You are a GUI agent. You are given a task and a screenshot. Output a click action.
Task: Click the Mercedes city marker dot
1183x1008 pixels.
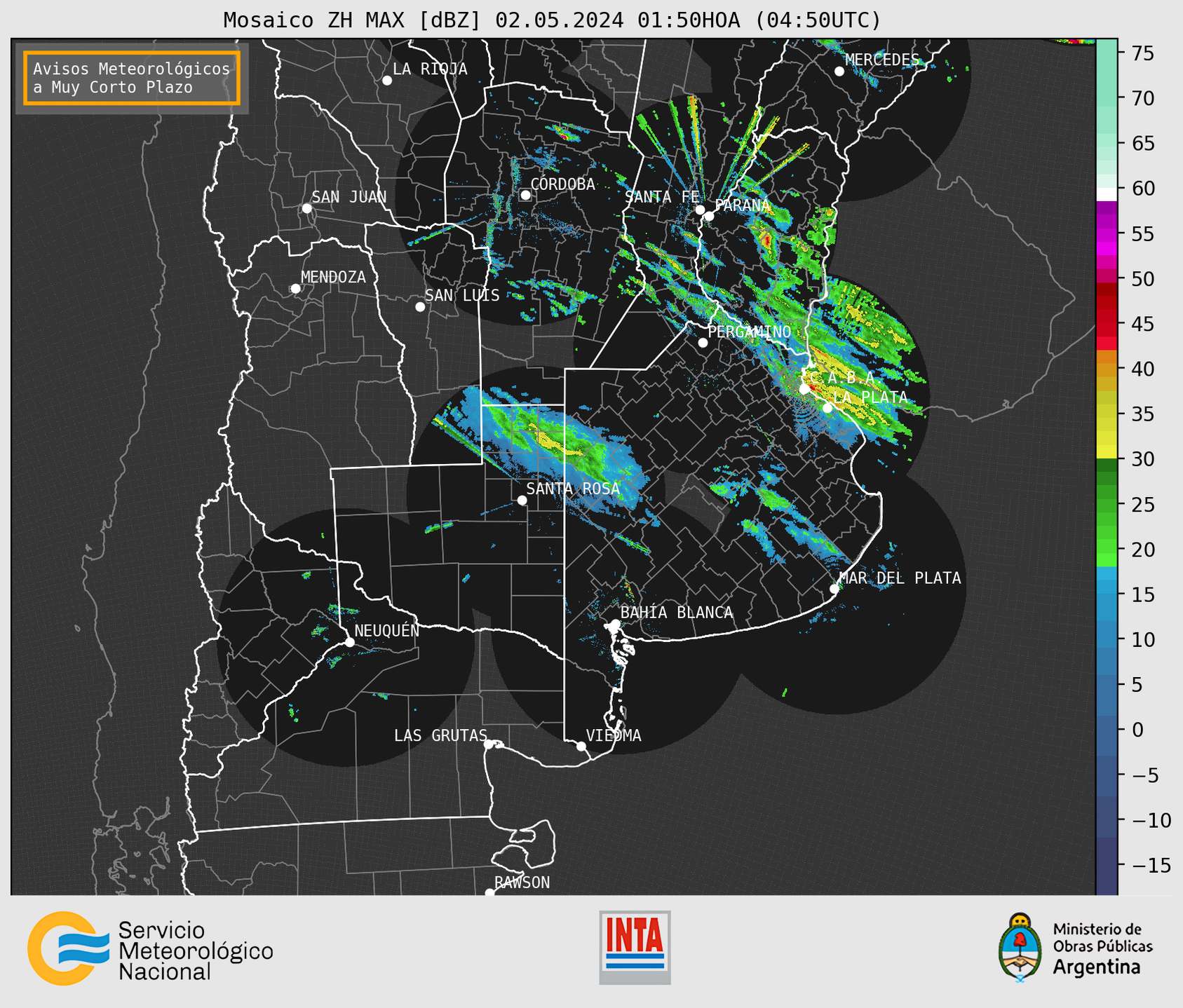839,71
